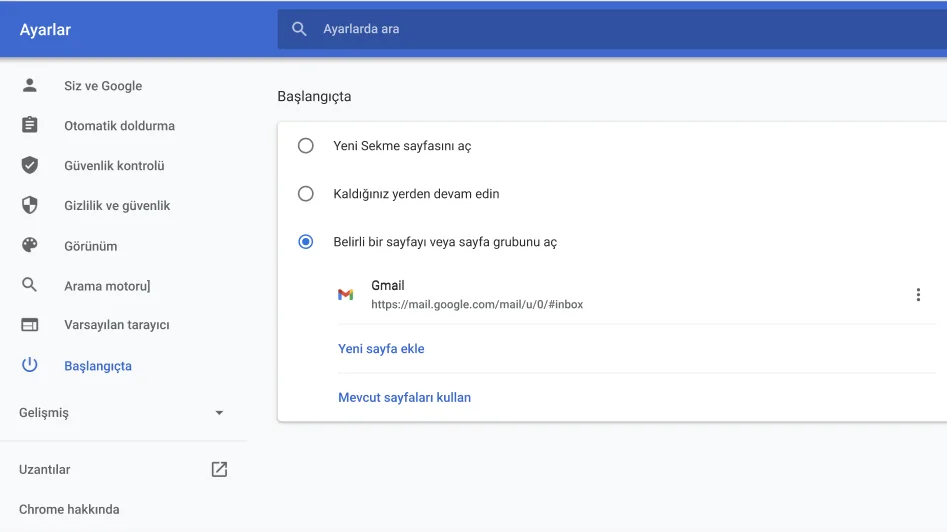Click the power icon for Başlangıçta
947x532 pixels.
coord(30,366)
